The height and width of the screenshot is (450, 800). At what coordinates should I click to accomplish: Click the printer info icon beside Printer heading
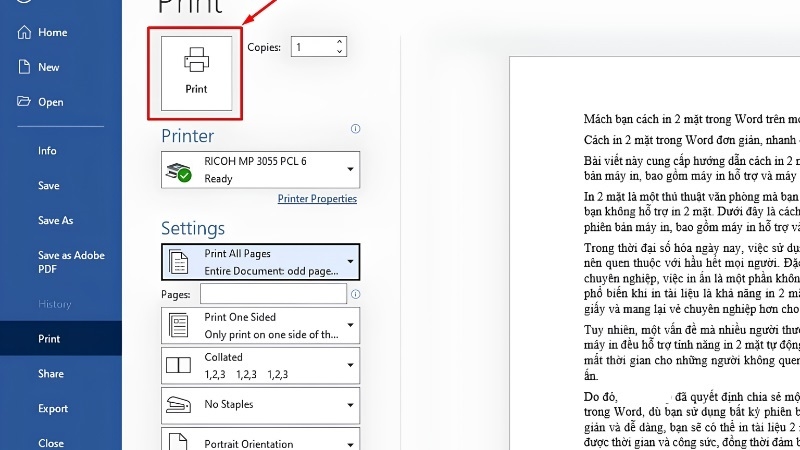pyautogui.click(x=356, y=129)
